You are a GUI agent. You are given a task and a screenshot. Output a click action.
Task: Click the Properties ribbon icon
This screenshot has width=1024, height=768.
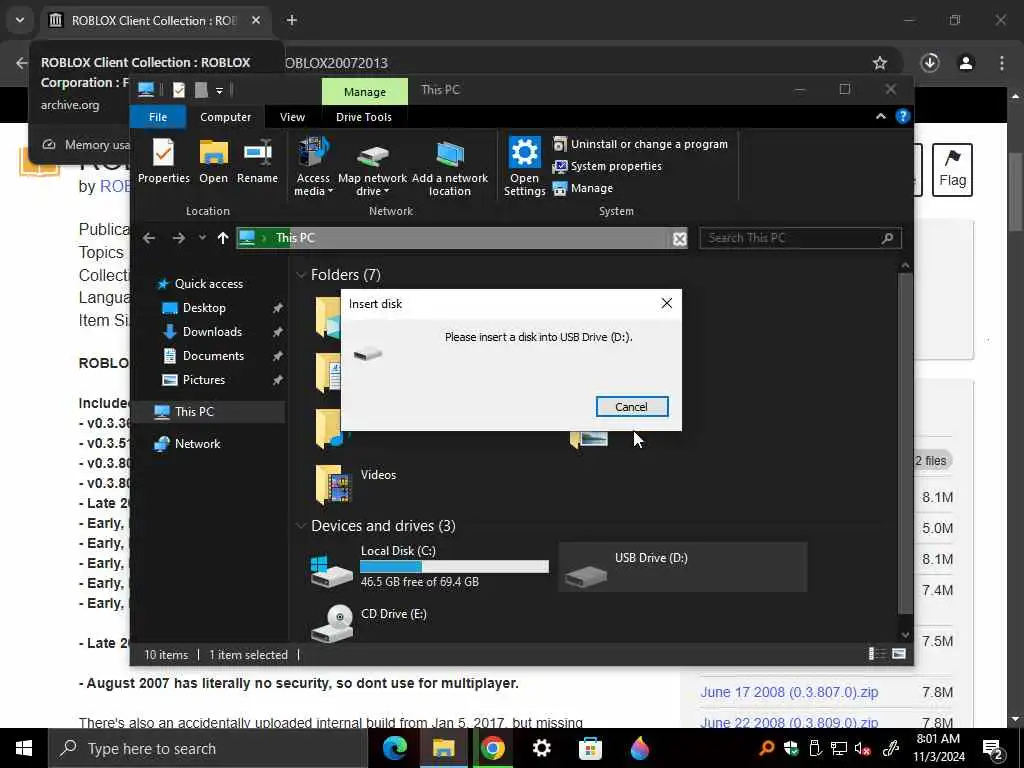[163, 161]
